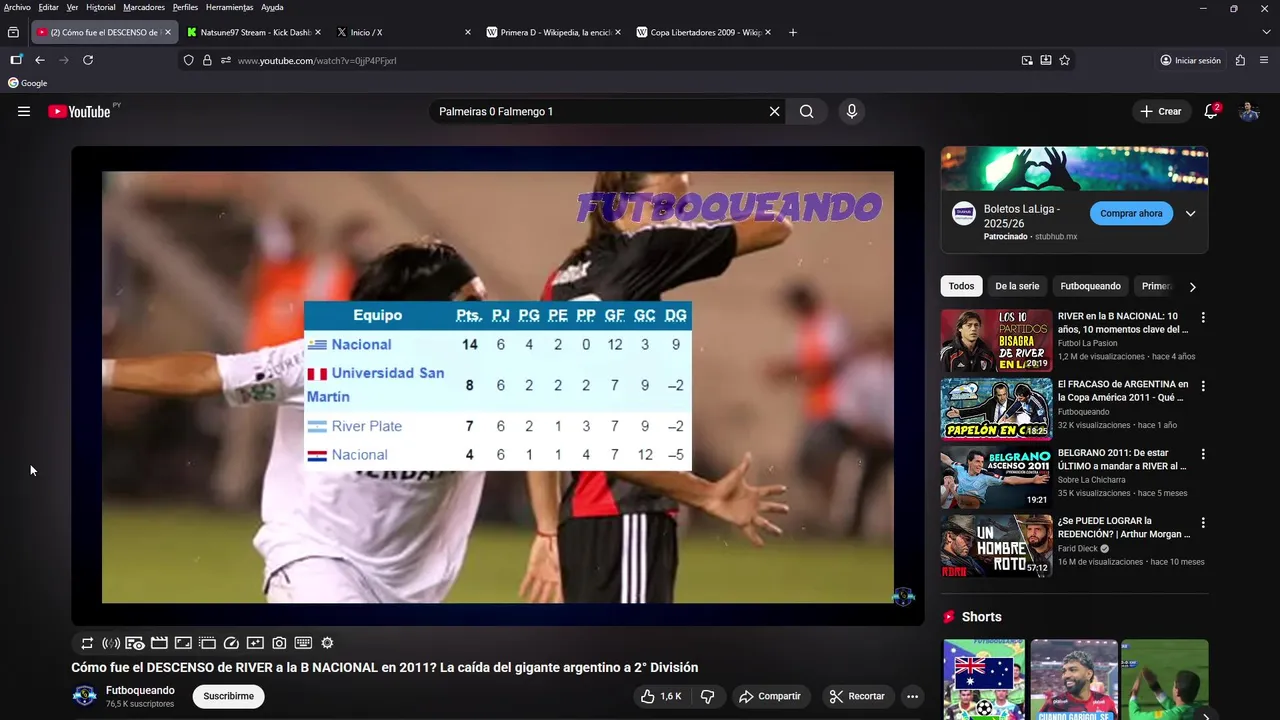1280x720 pixels.
Task: Start voice search with microphone
Action: [x=851, y=111]
